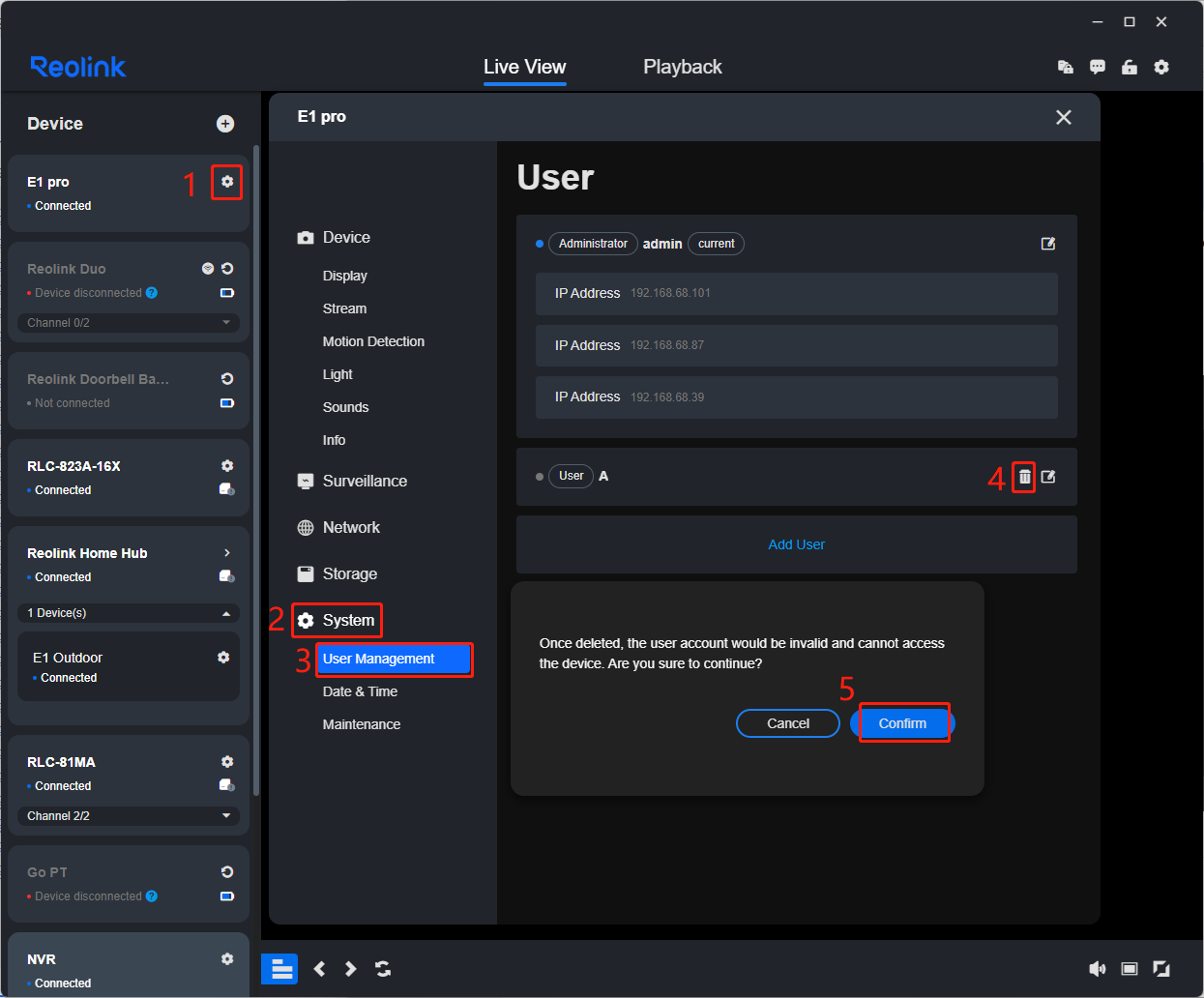This screenshot has width=1204, height=998.
Task: Open the Info menu item
Action: (x=335, y=440)
